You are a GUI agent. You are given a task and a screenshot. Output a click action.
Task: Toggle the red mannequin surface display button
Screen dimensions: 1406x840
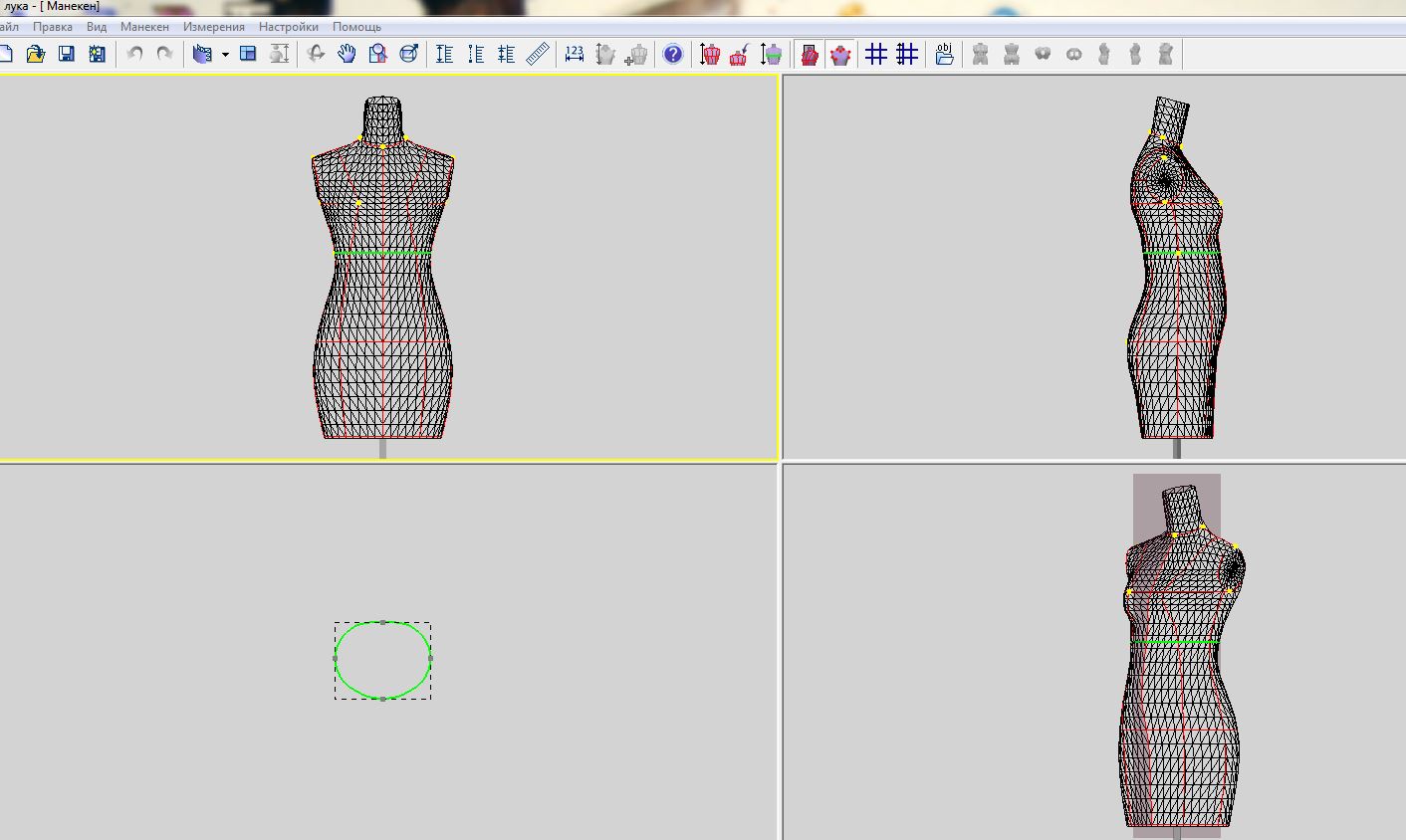tap(810, 54)
